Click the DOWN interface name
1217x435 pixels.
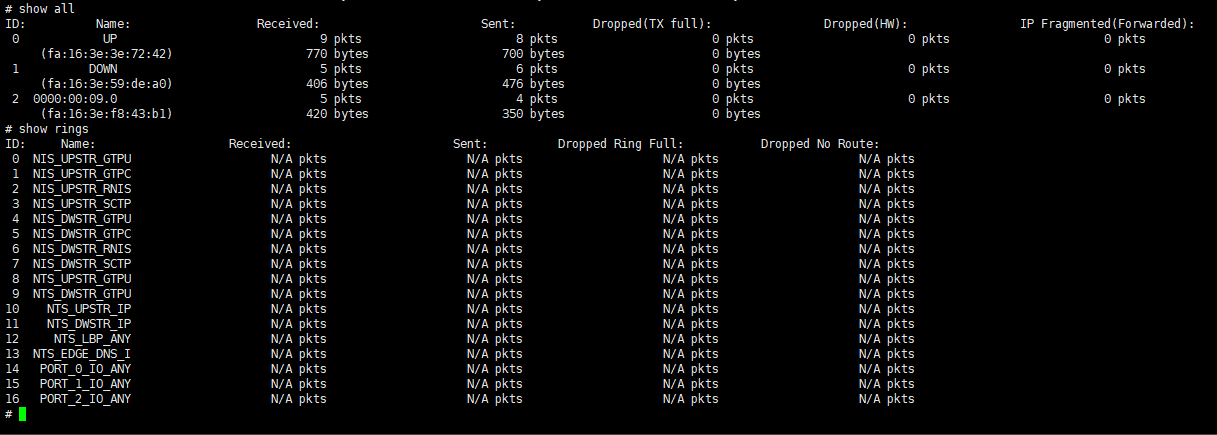tap(103, 69)
